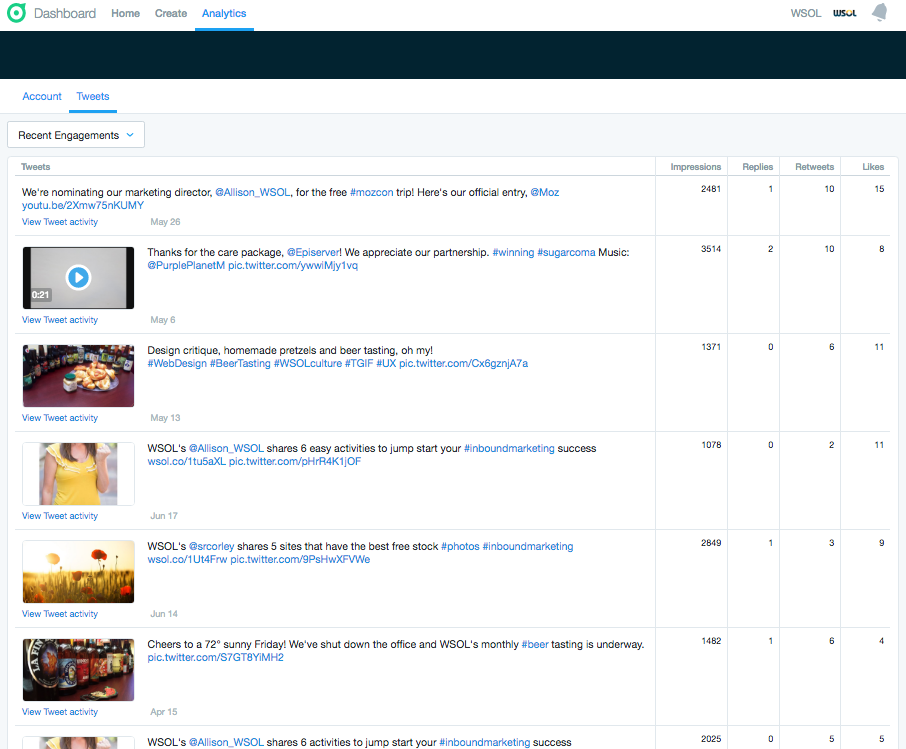Open the pretzels and beer photo thumbnail
Image resolution: width=906 pixels, height=749 pixels.
point(78,376)
